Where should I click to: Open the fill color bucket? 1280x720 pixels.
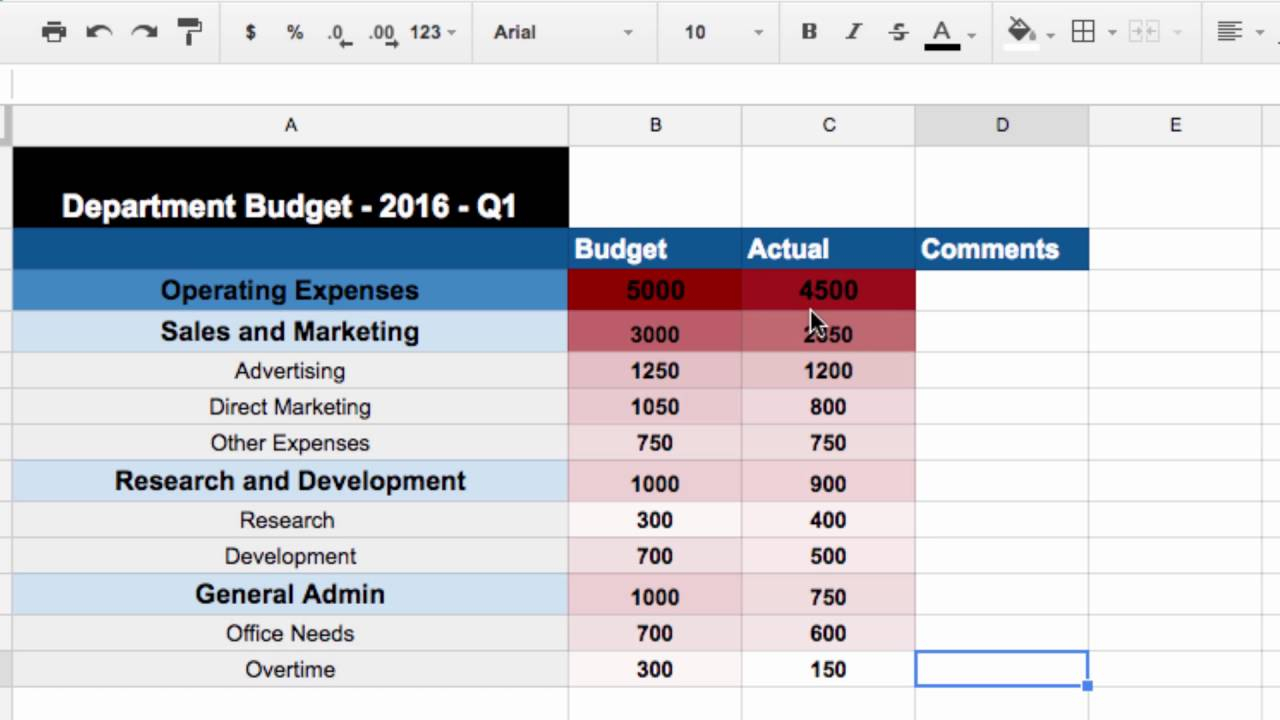(1022, 32)
